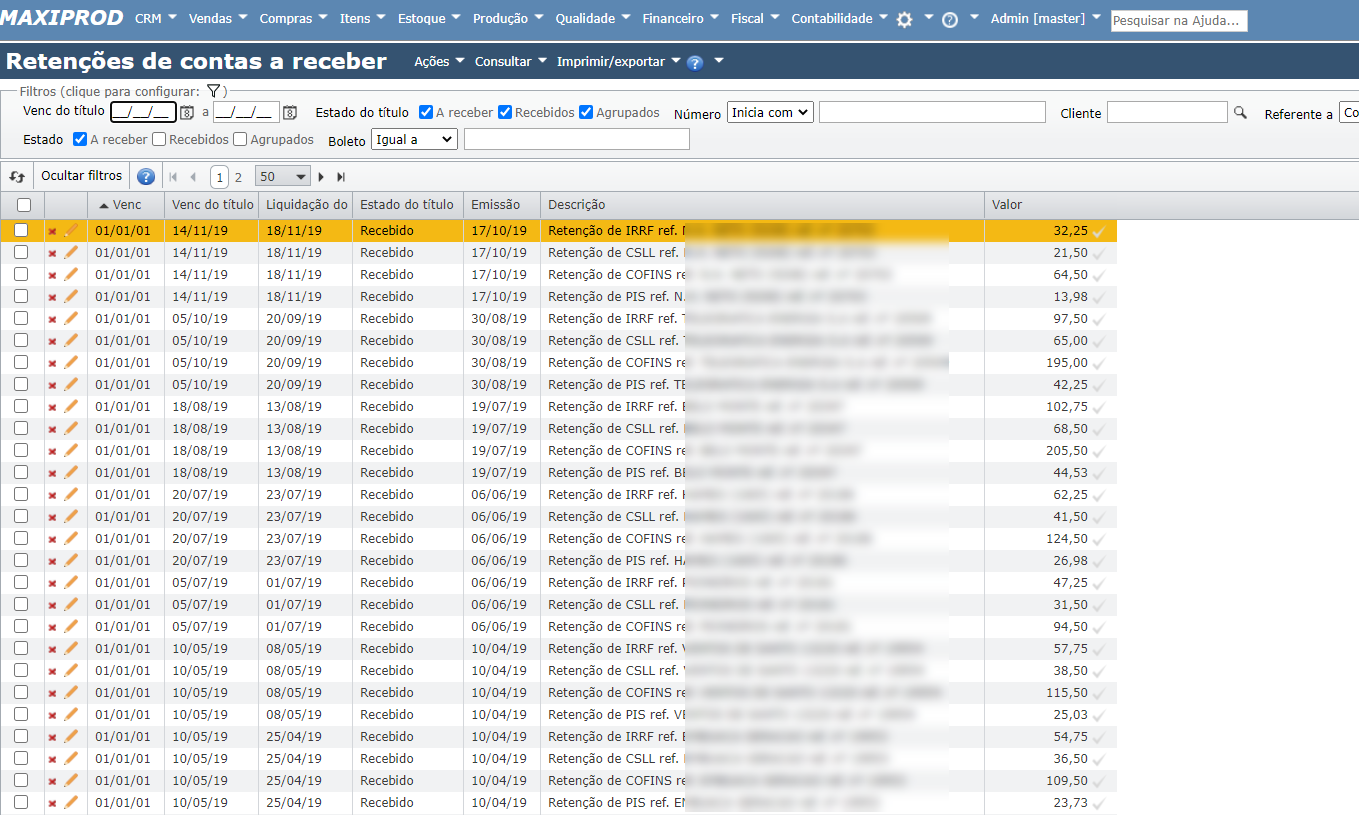Image resolution: width=1359 pixels, height=815 pixels.
Task: Uncheck Recebidos under Estado do título
Action: (x=505, y=112)
